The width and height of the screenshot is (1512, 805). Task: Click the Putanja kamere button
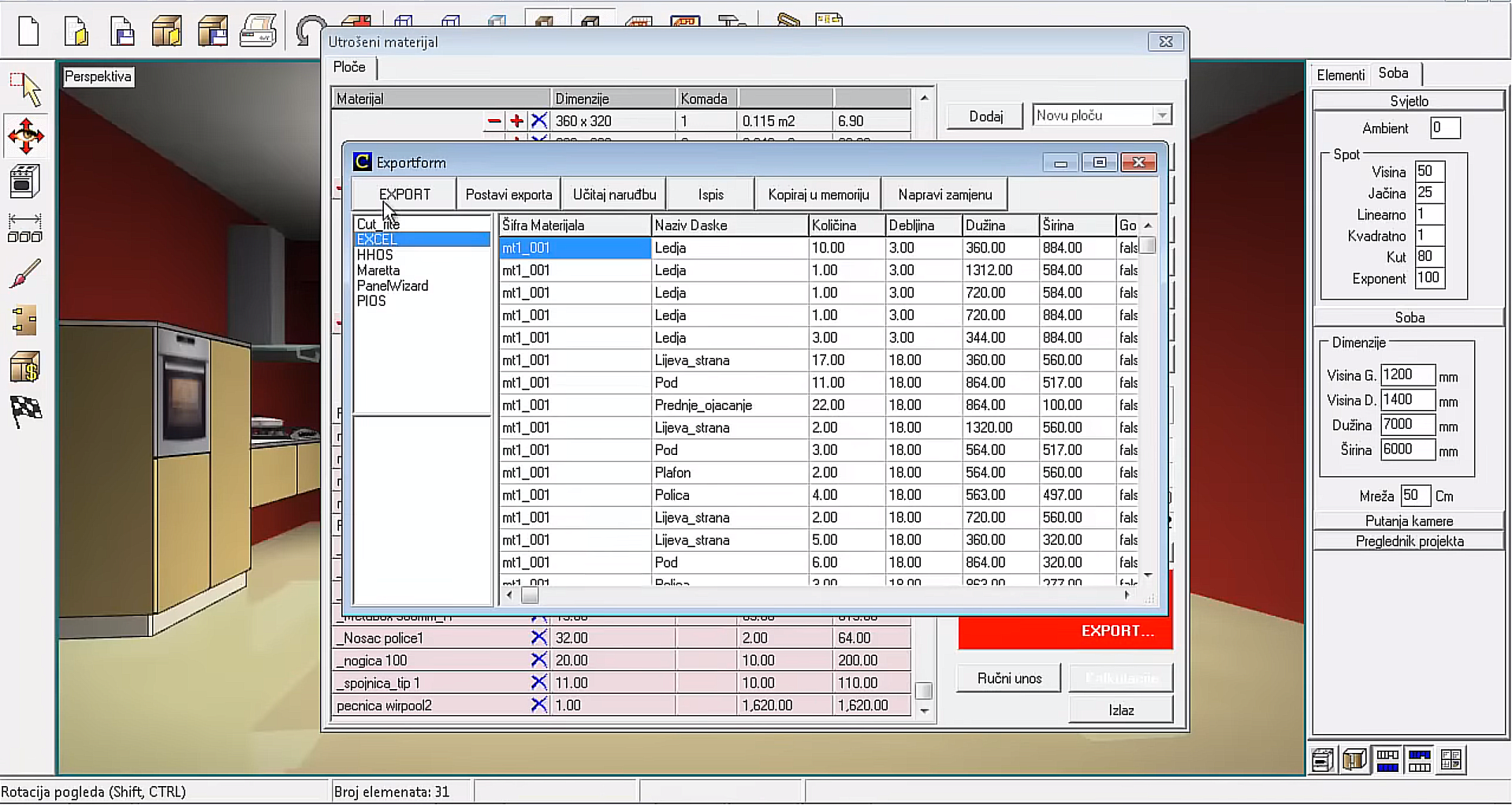click(1409, 521)
